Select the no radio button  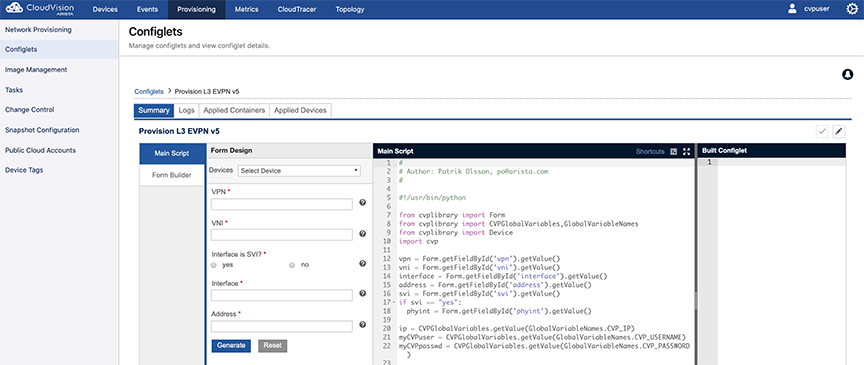[x=293, y=265]
